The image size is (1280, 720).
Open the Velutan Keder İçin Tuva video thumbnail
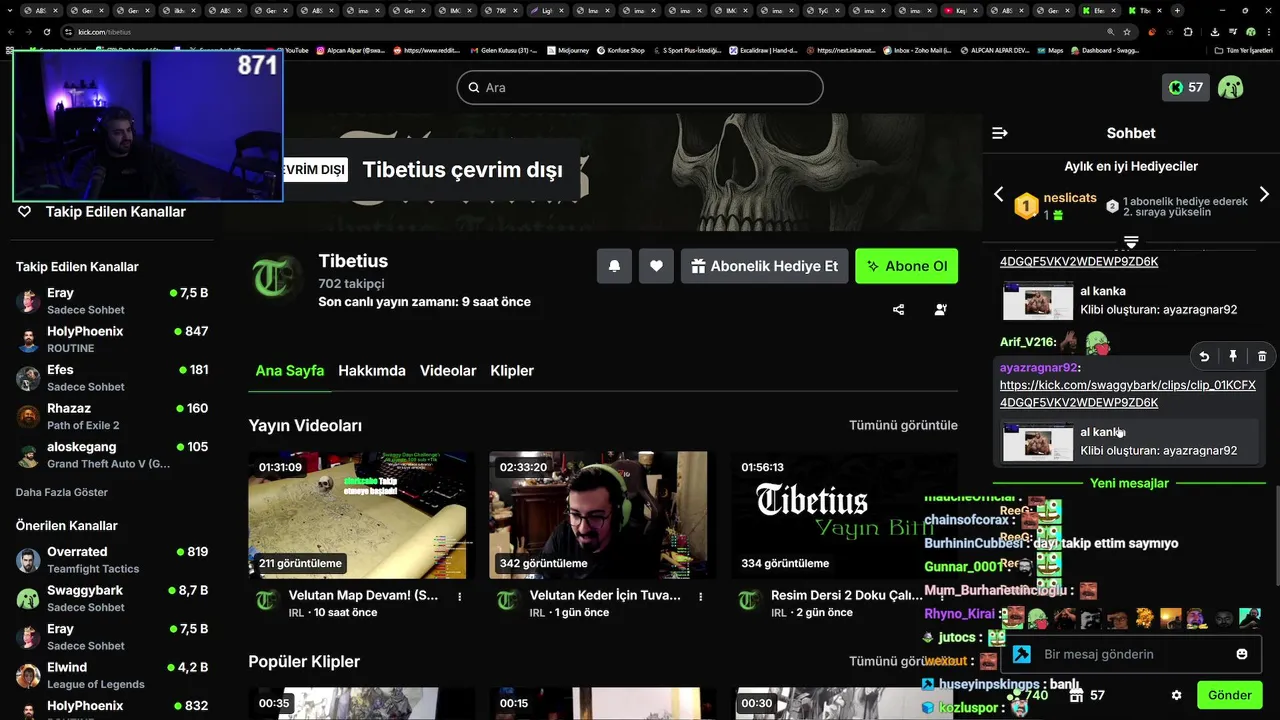598,515
